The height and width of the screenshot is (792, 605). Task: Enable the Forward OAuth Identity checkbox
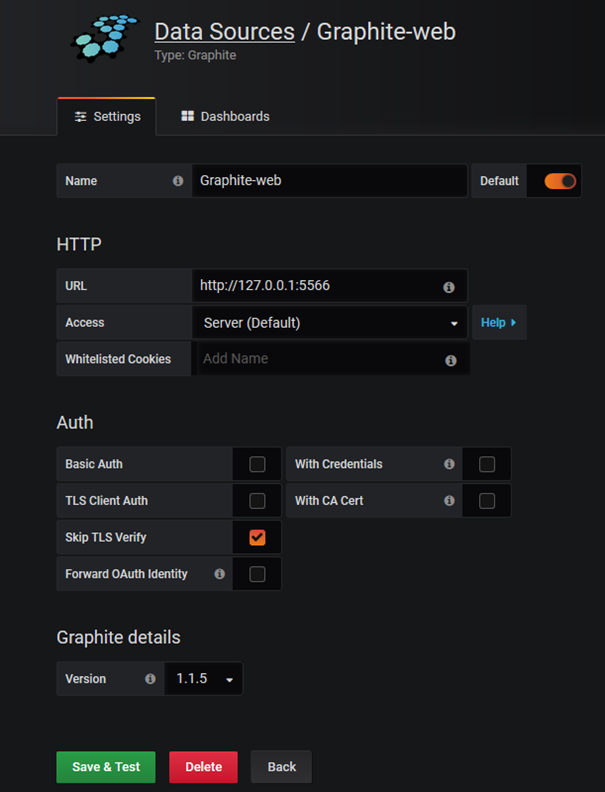(257, 574)
